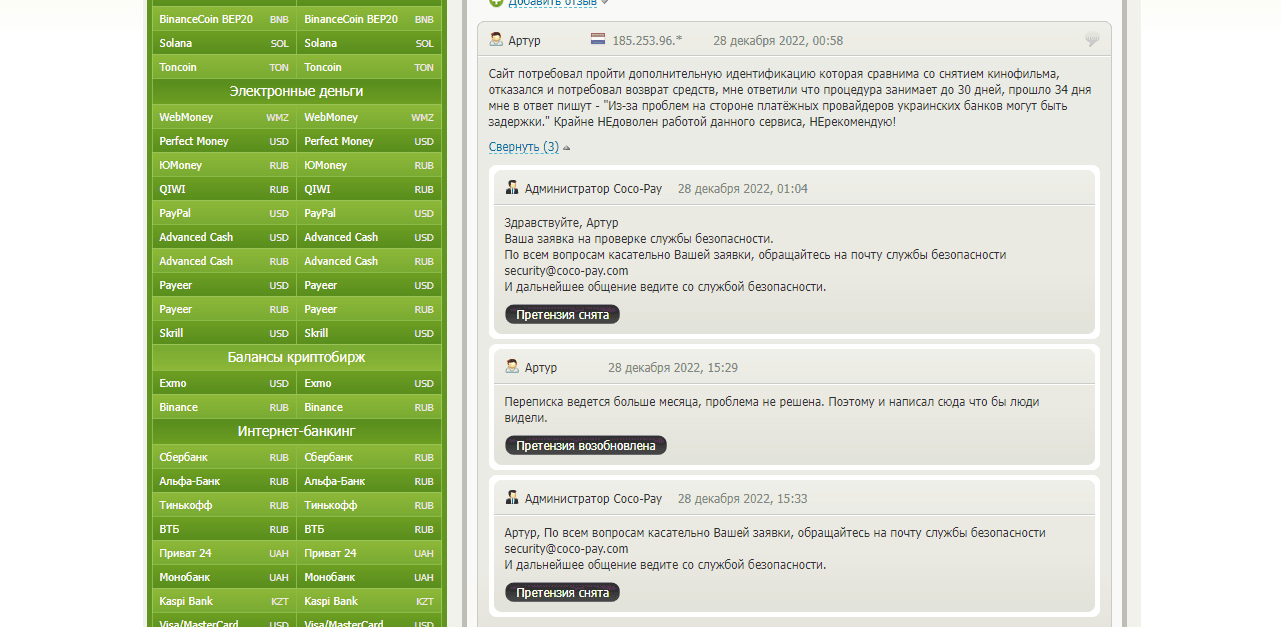
Task: Click the flag icon beside IP 185.253.96.*
Action: 597,40
